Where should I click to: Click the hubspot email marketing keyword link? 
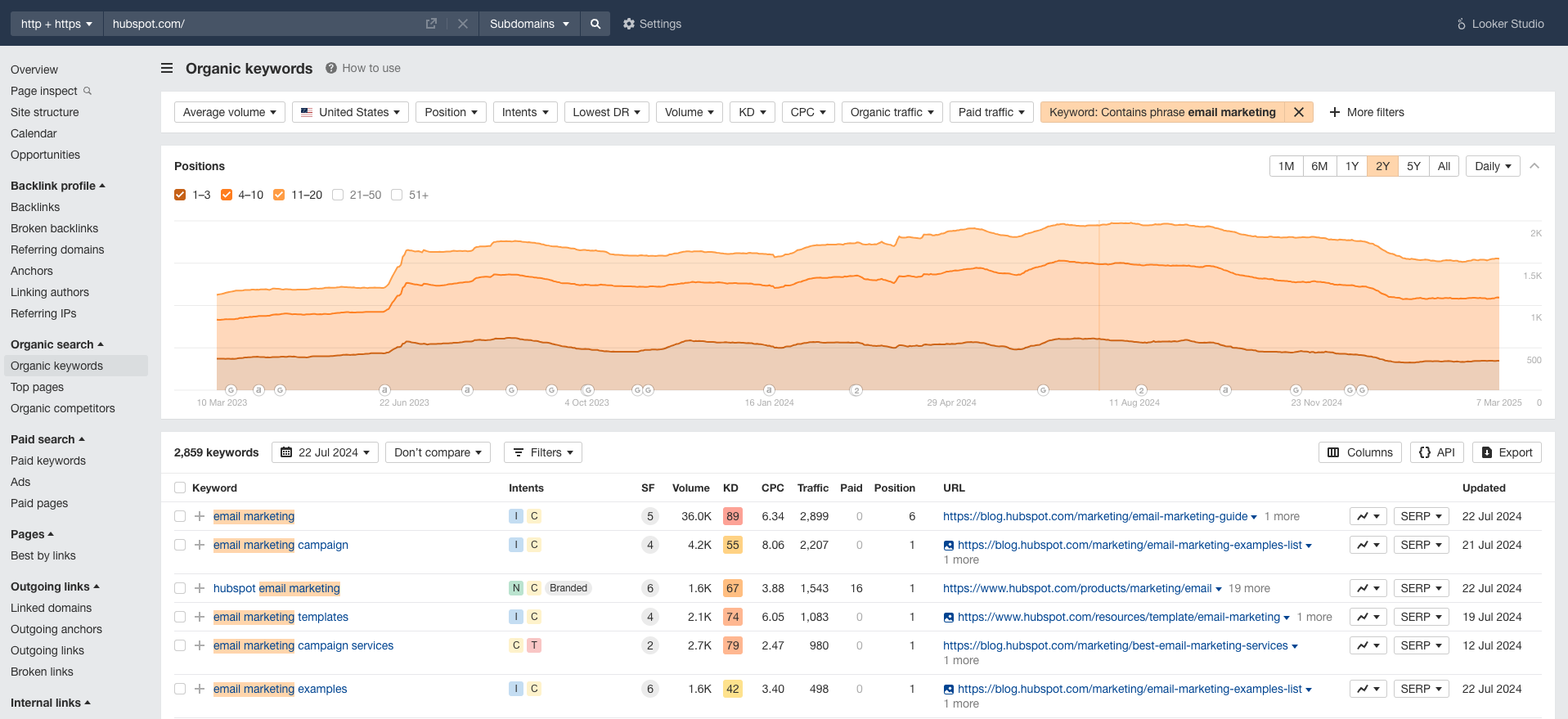276,588
